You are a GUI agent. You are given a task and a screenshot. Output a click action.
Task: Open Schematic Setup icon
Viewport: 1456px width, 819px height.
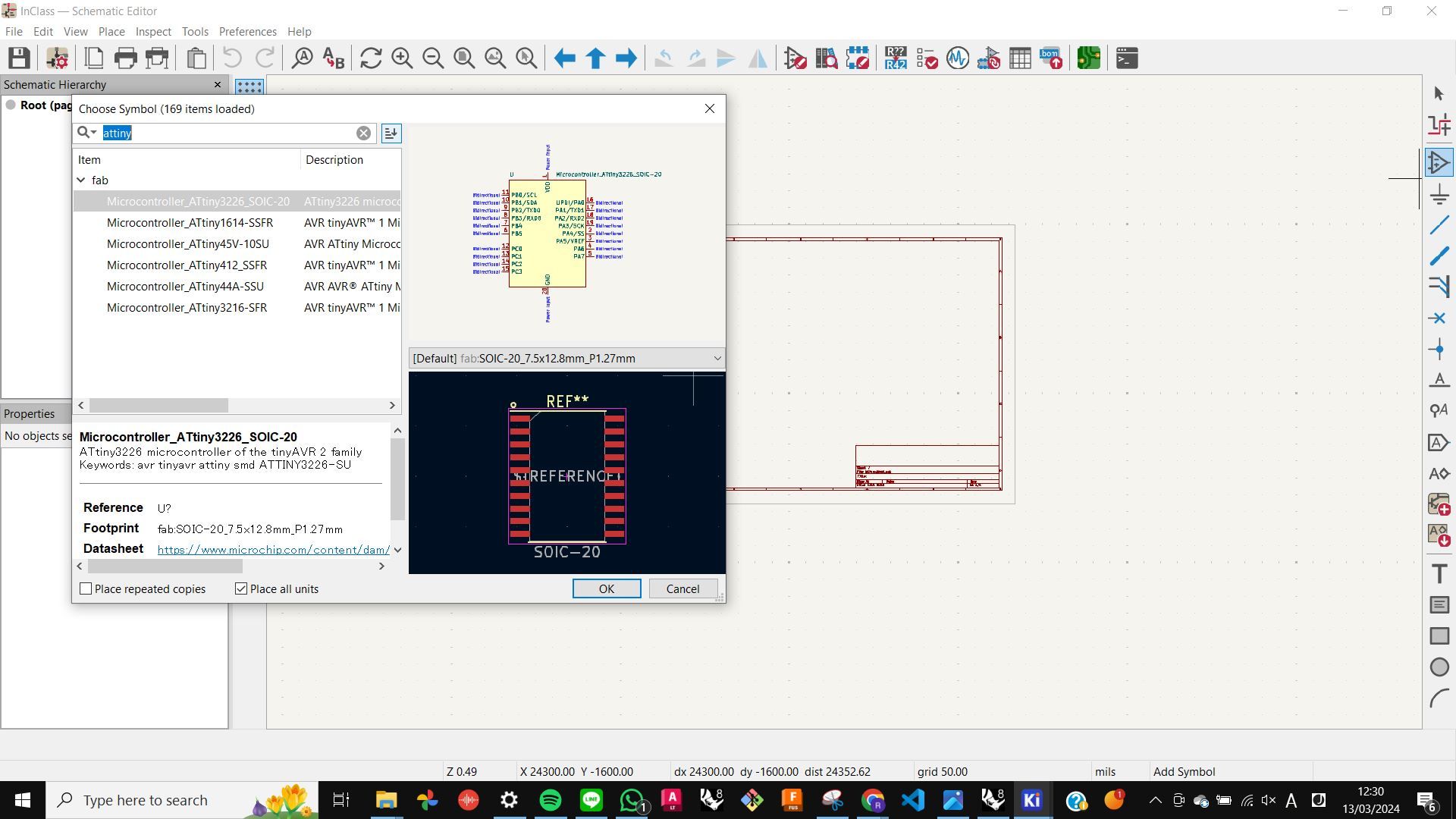57,58
